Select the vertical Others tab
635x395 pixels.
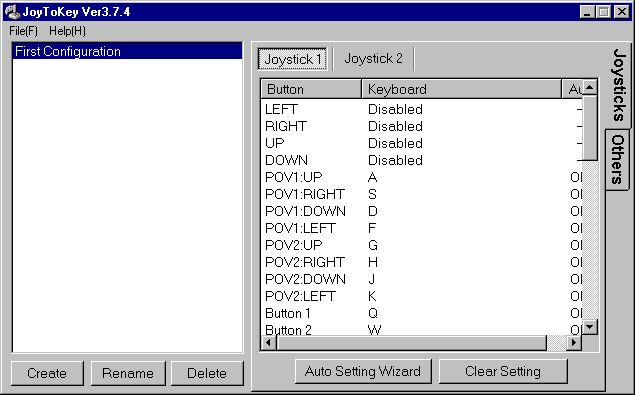point(618,159)
